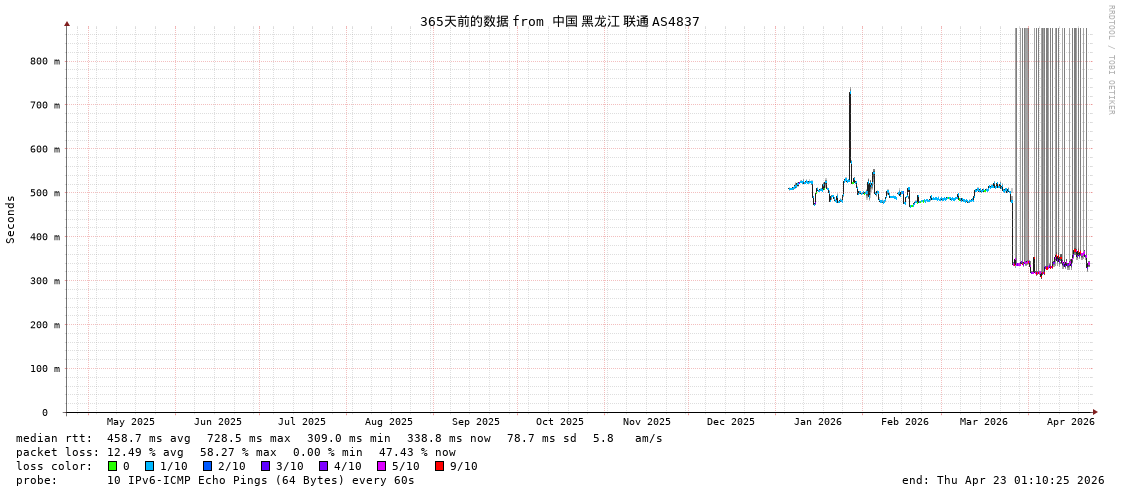This screenshot has width=1121, height=494.
Task: Click the May 2025 x-axis label
Action: [131, 422]
